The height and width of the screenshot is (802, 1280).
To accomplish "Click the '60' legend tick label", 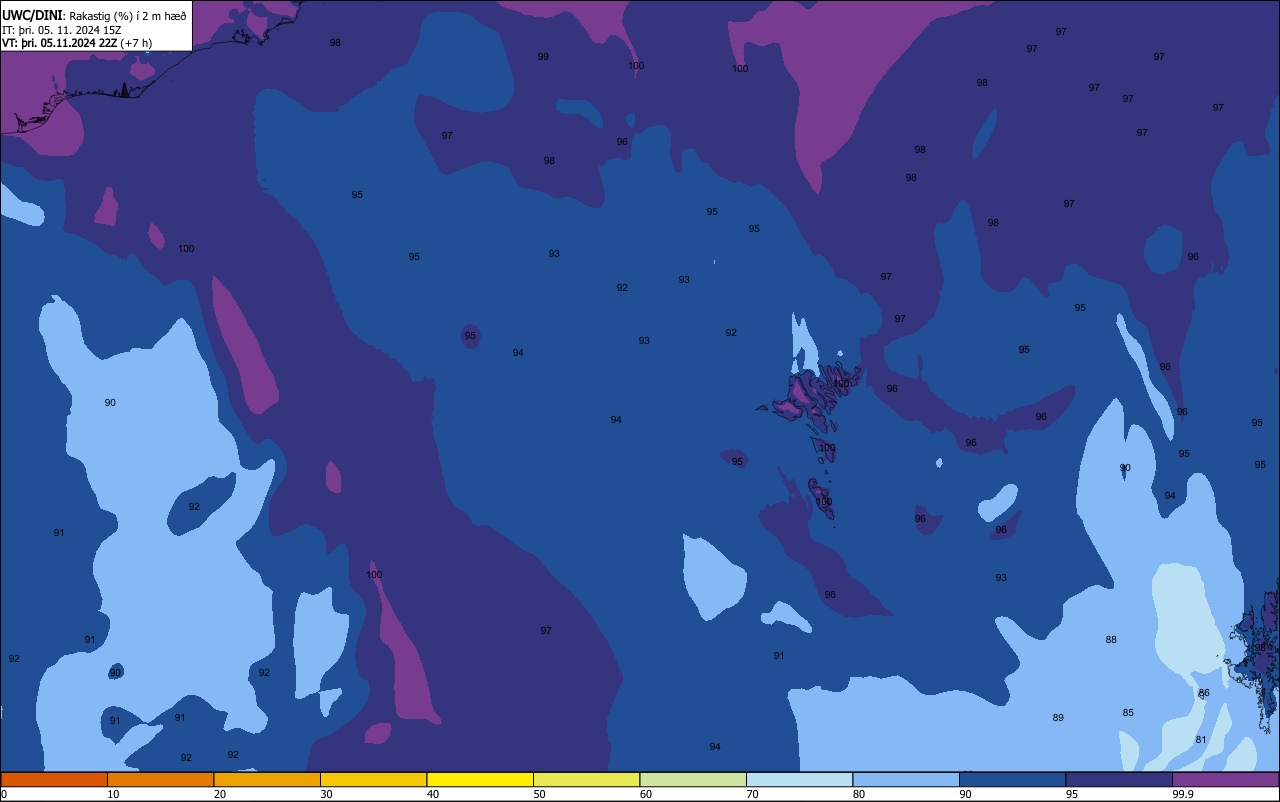I will 646,794.
